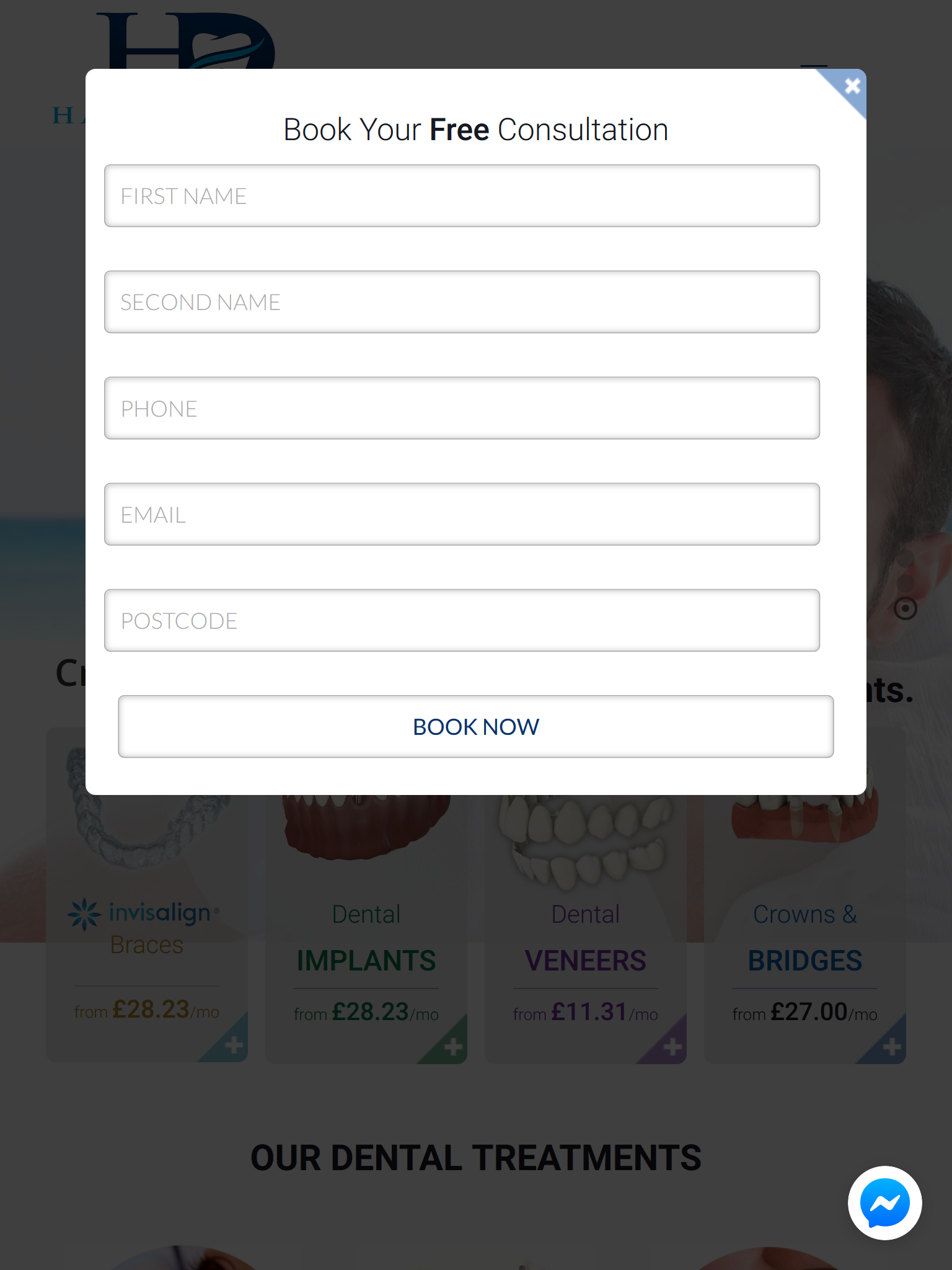
Task: Click the plus icon on Invisalign Braces card
Action: (x=233, y=1046)
